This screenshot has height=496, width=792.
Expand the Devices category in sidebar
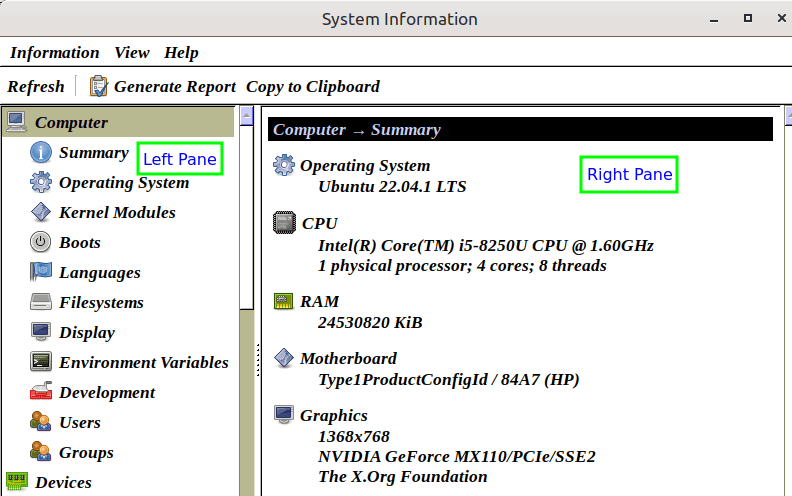click(x=63, y=483)
